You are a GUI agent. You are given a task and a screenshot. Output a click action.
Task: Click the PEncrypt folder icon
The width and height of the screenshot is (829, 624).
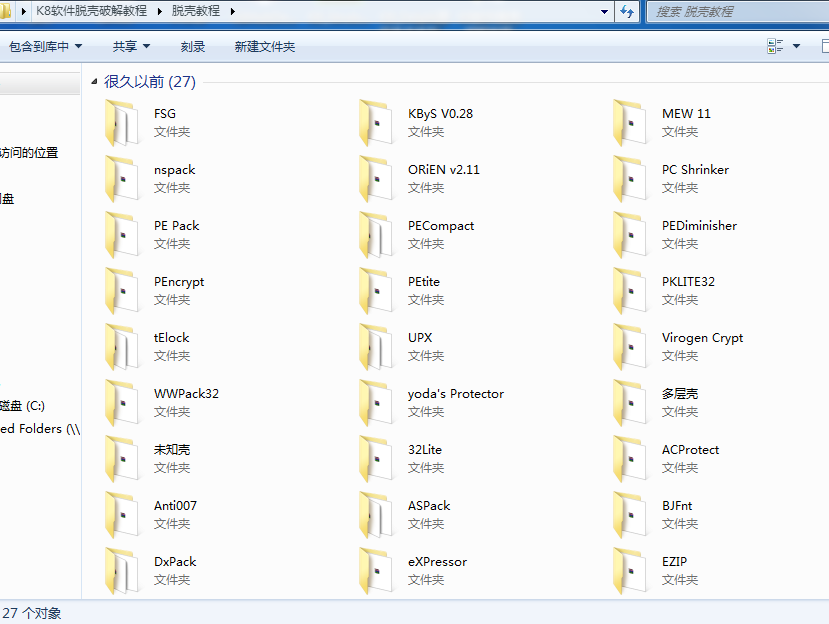point(122,291)
